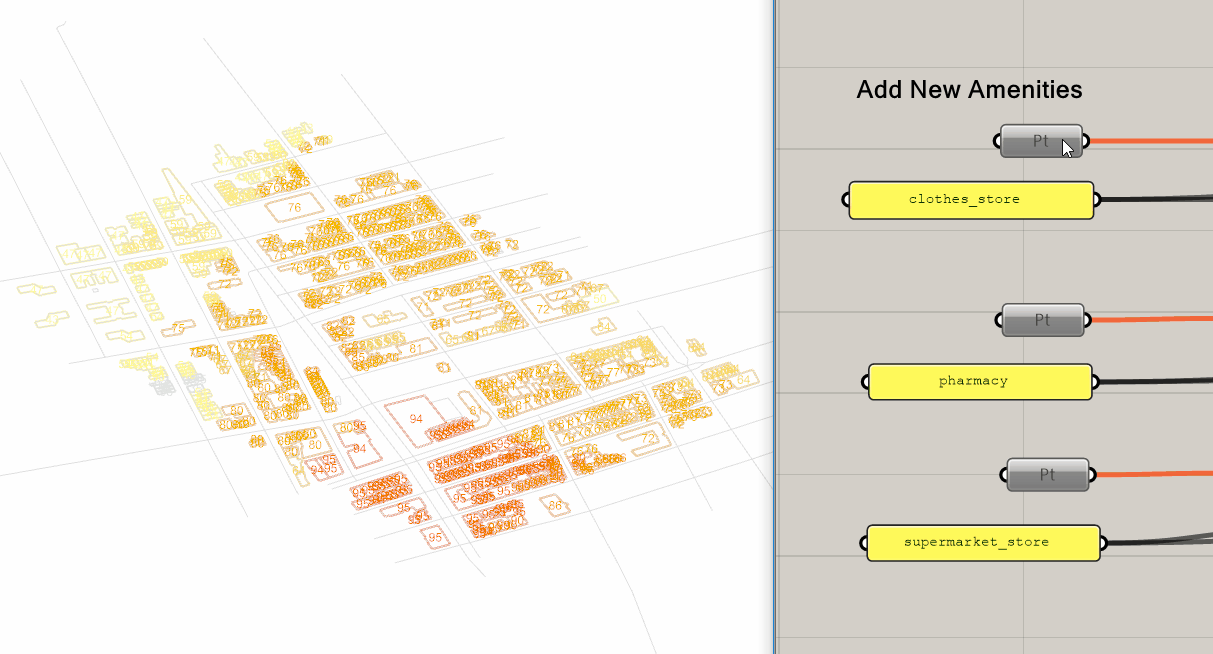The width and height of the screenshot is (1213, 654).
Task: Select the supermarket_store yellow panel
Action: click(x=983, y=543)
